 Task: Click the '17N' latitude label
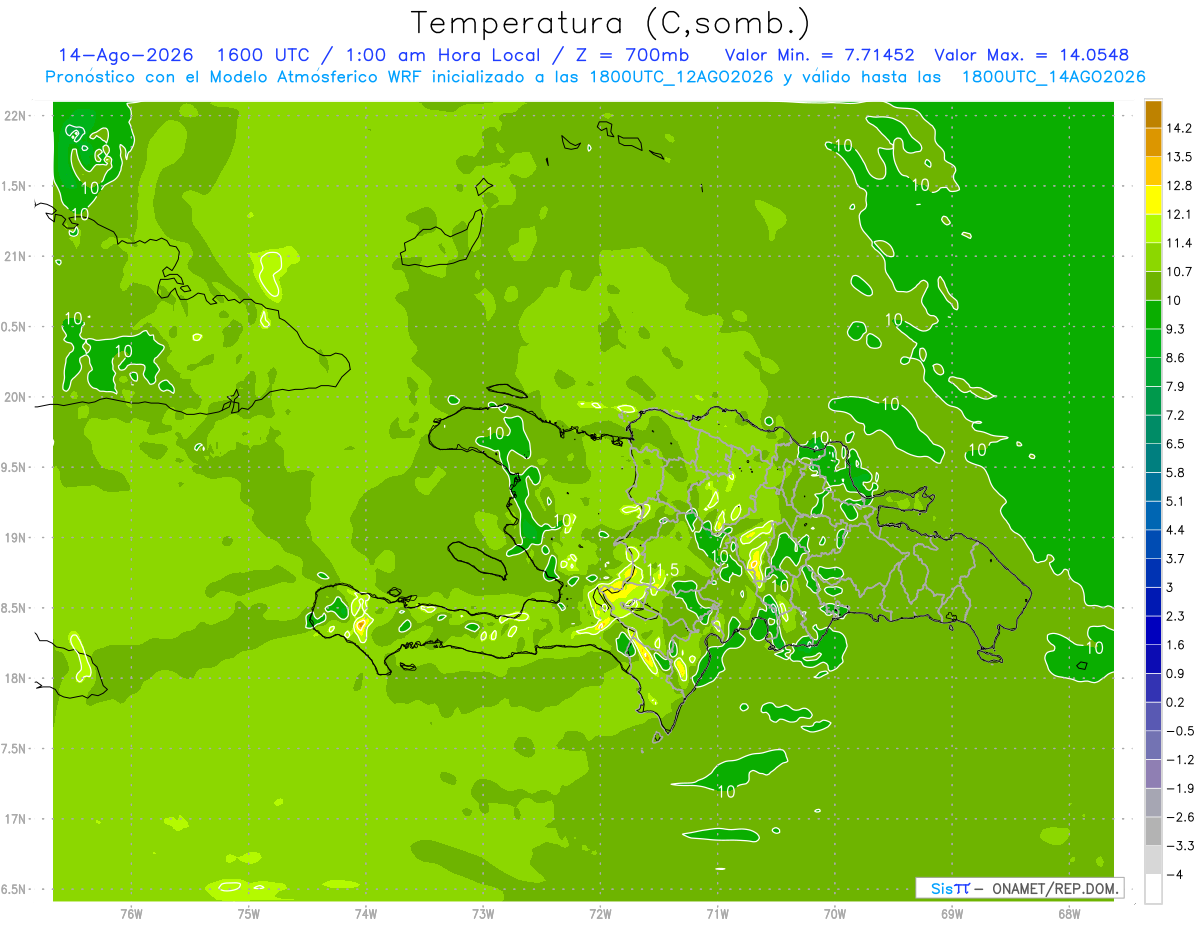pyautogui.click(x=15, y=819)
